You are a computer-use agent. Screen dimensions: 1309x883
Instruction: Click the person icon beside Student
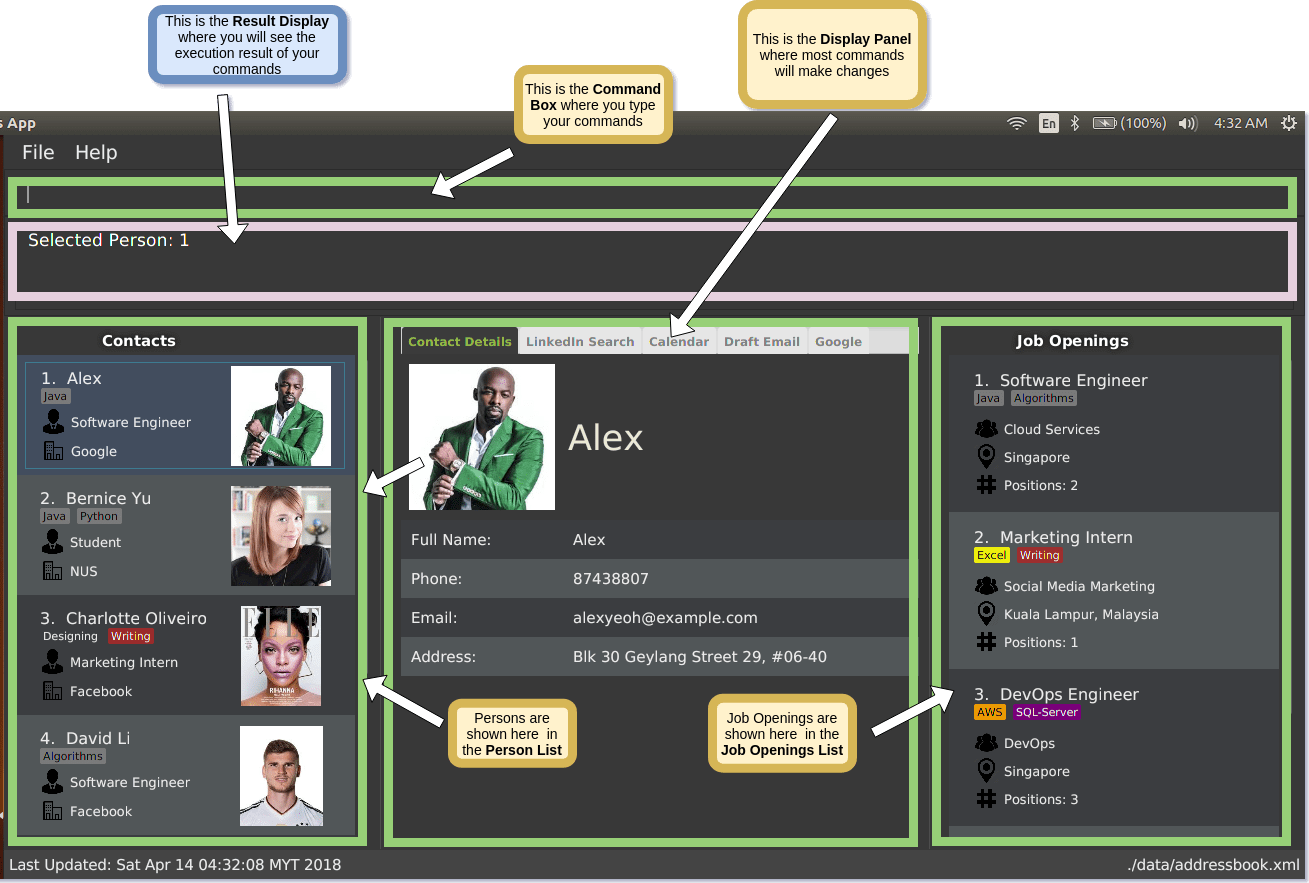point(53,542)
